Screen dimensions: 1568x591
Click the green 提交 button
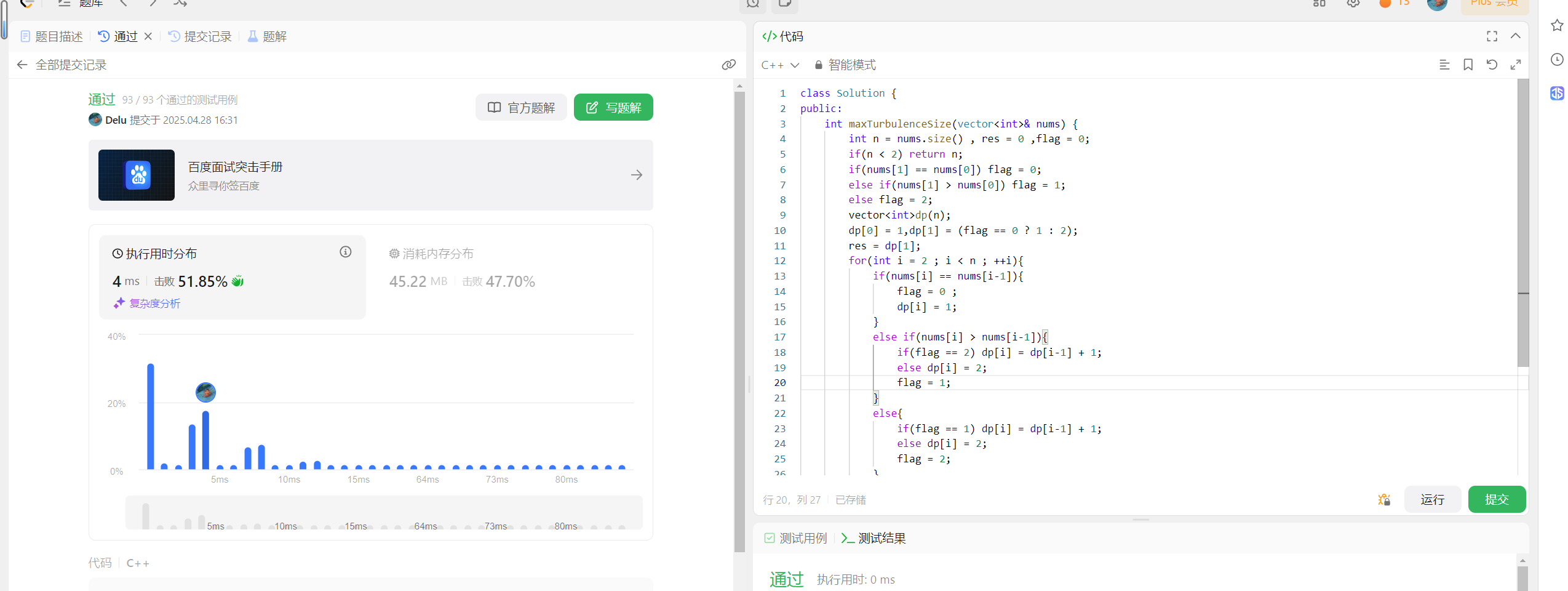(1497, 499)
